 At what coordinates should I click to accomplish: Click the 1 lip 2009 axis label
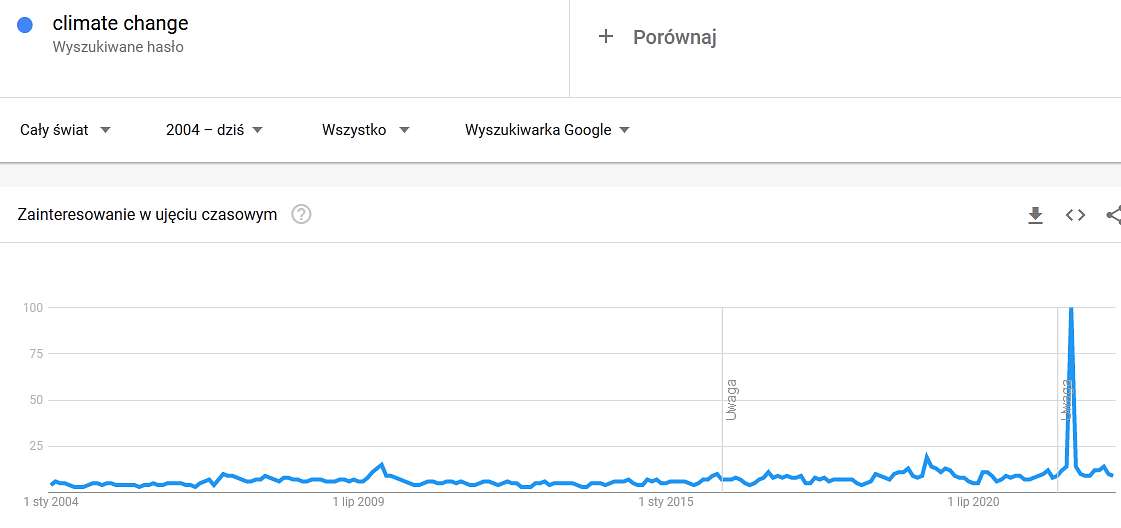click(x=358, y=502)
